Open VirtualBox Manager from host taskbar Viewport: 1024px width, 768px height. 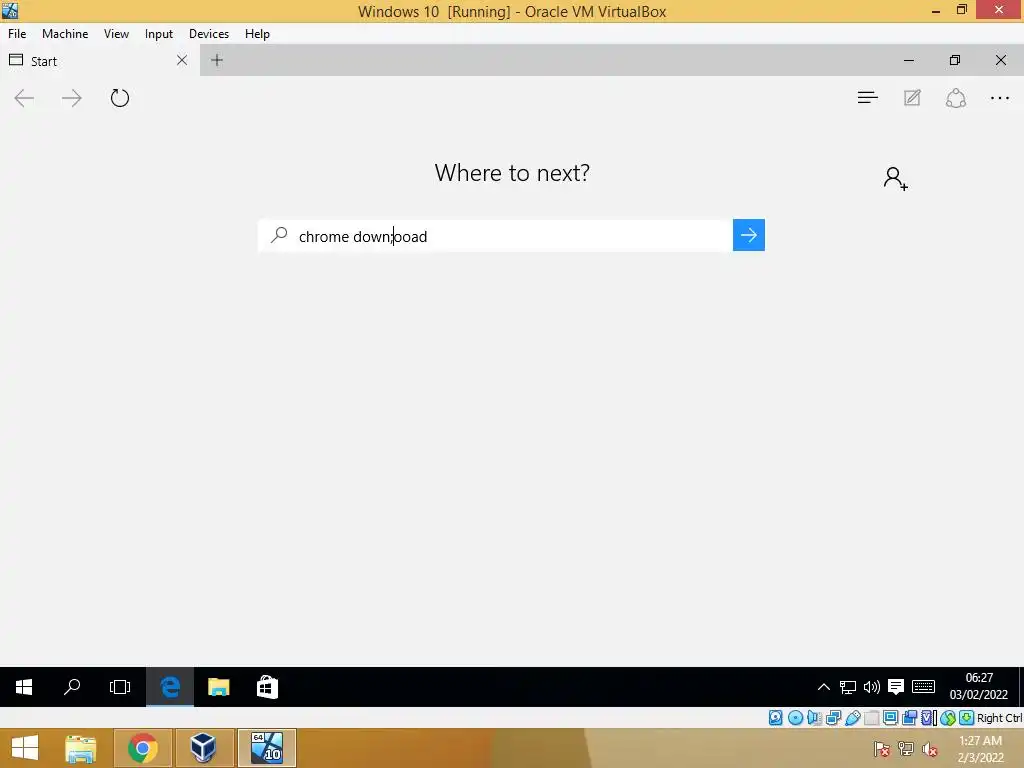204,748
